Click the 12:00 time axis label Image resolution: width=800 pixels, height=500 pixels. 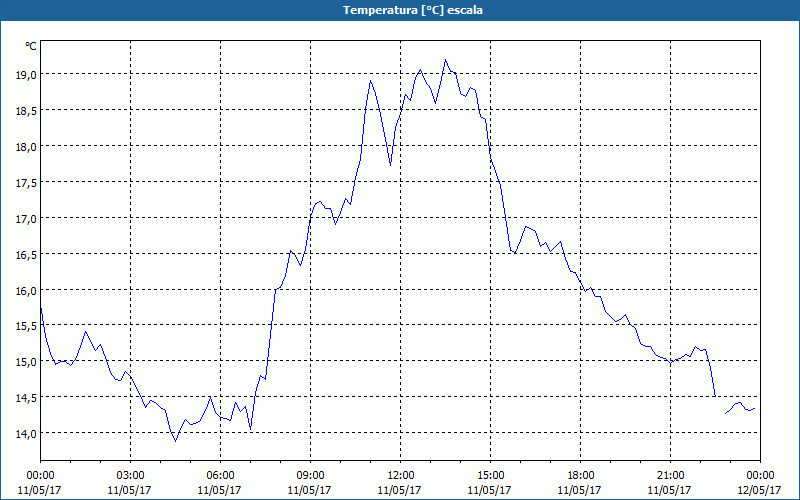click(x=400, y=476)
